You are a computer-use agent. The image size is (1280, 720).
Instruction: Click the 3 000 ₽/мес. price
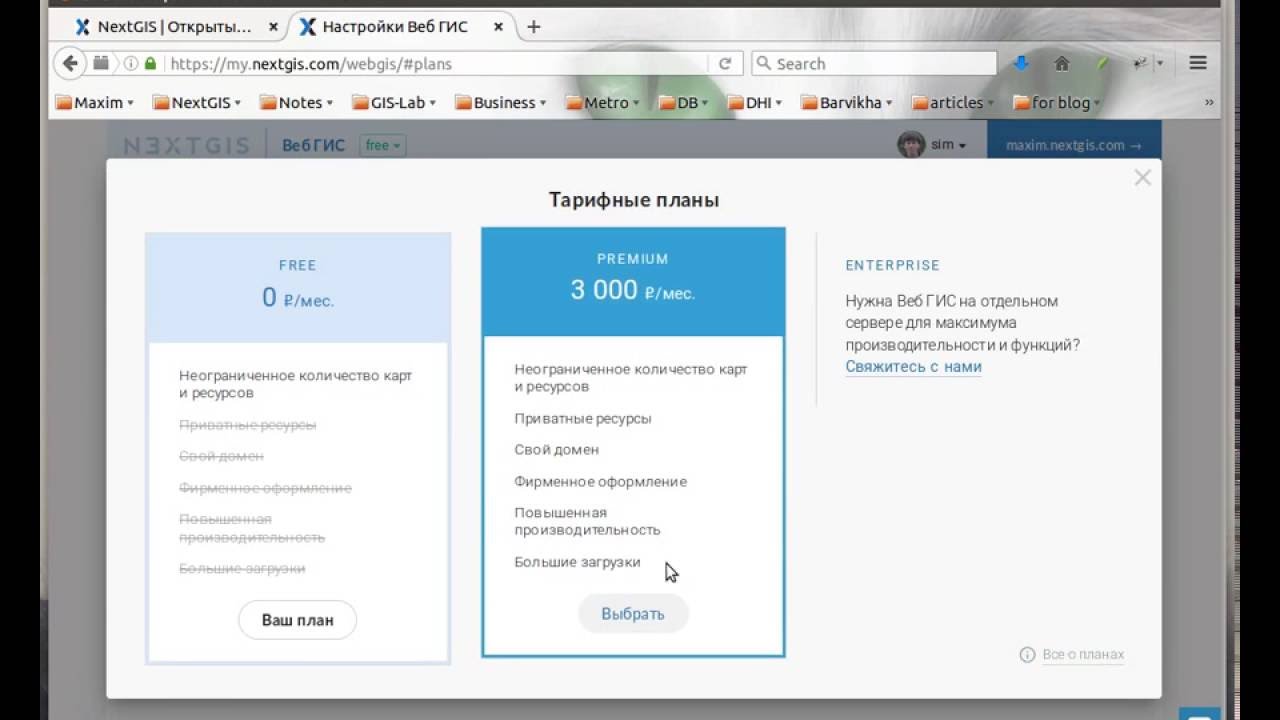(633, 290)
